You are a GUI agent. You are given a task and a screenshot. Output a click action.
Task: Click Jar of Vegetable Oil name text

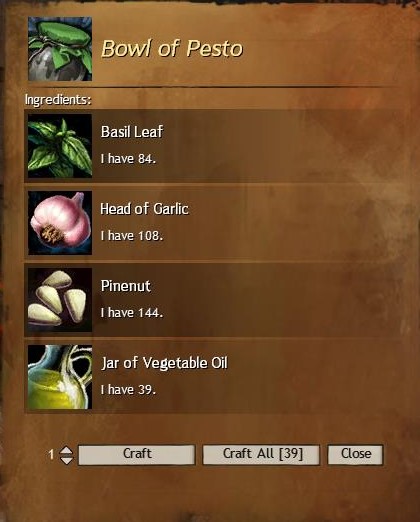[x=164, y=363]
